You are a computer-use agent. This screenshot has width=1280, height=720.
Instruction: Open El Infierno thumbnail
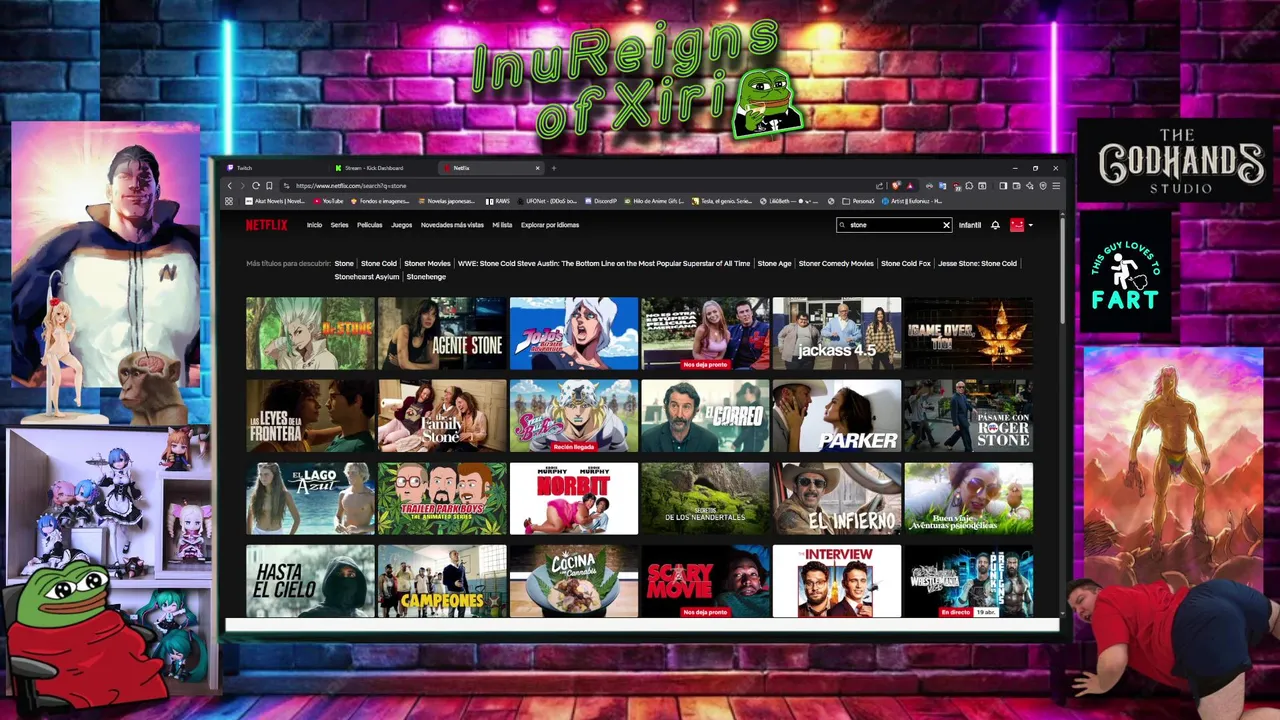click(x=837, y=498)
